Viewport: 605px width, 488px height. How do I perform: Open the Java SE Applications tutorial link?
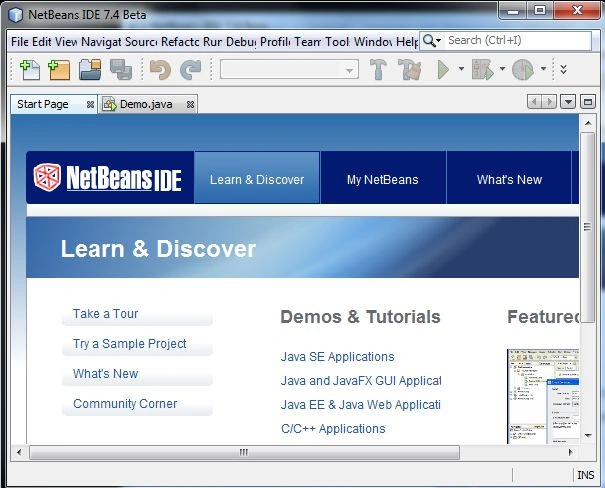[x=337, y=357]
